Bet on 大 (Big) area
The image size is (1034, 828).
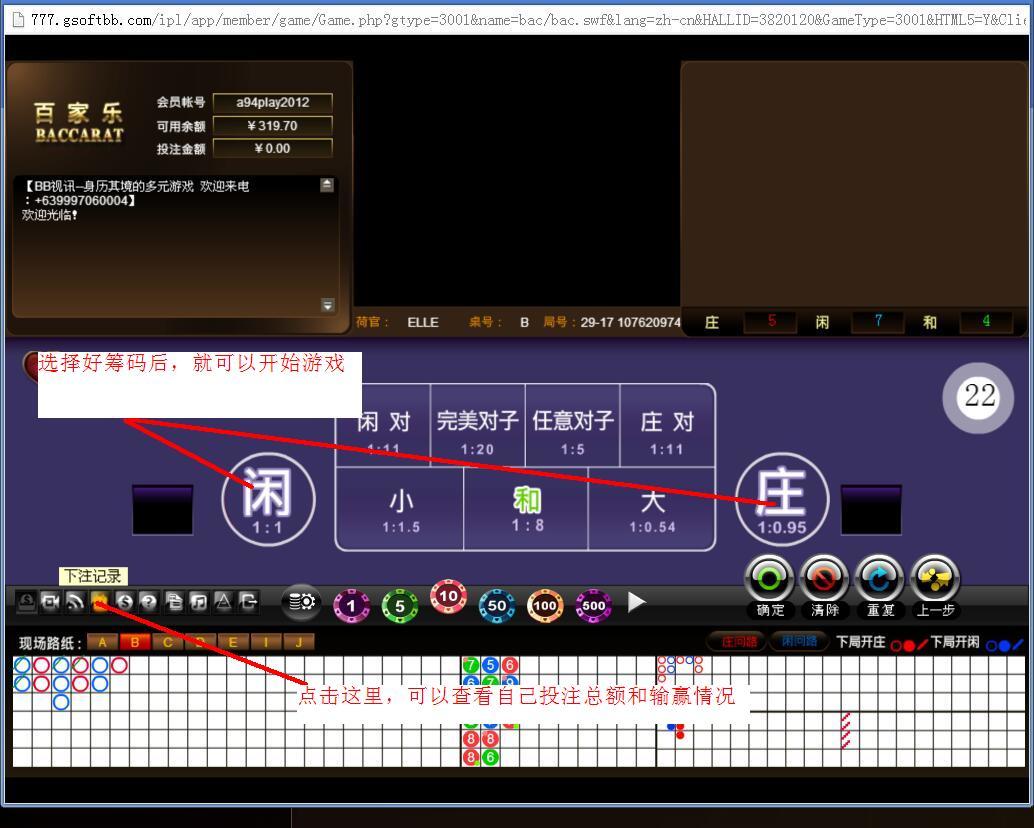click(x=652, y=509)
